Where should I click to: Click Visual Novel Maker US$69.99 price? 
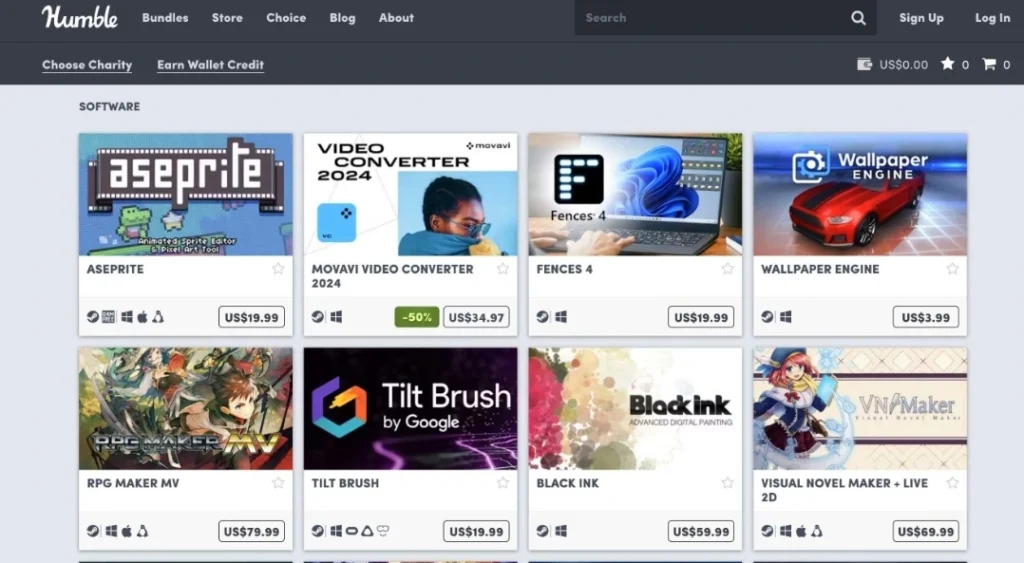pos(925,531)
